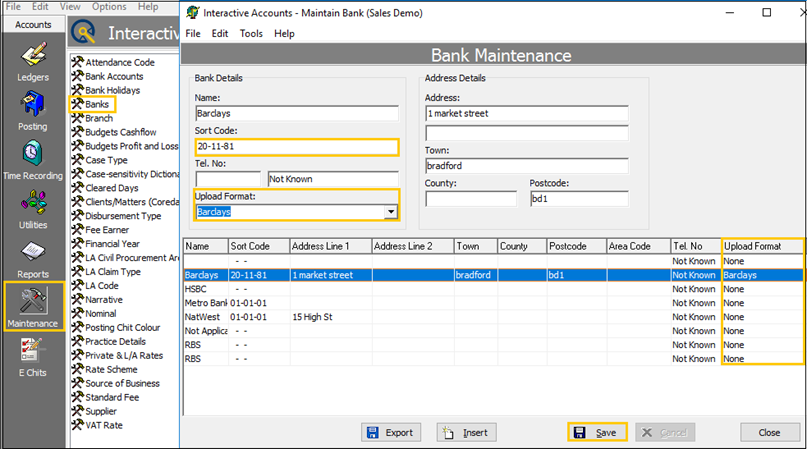Open the E Chits icon
807x449 pixels.
pyautogui.click(x=32, y=350)
